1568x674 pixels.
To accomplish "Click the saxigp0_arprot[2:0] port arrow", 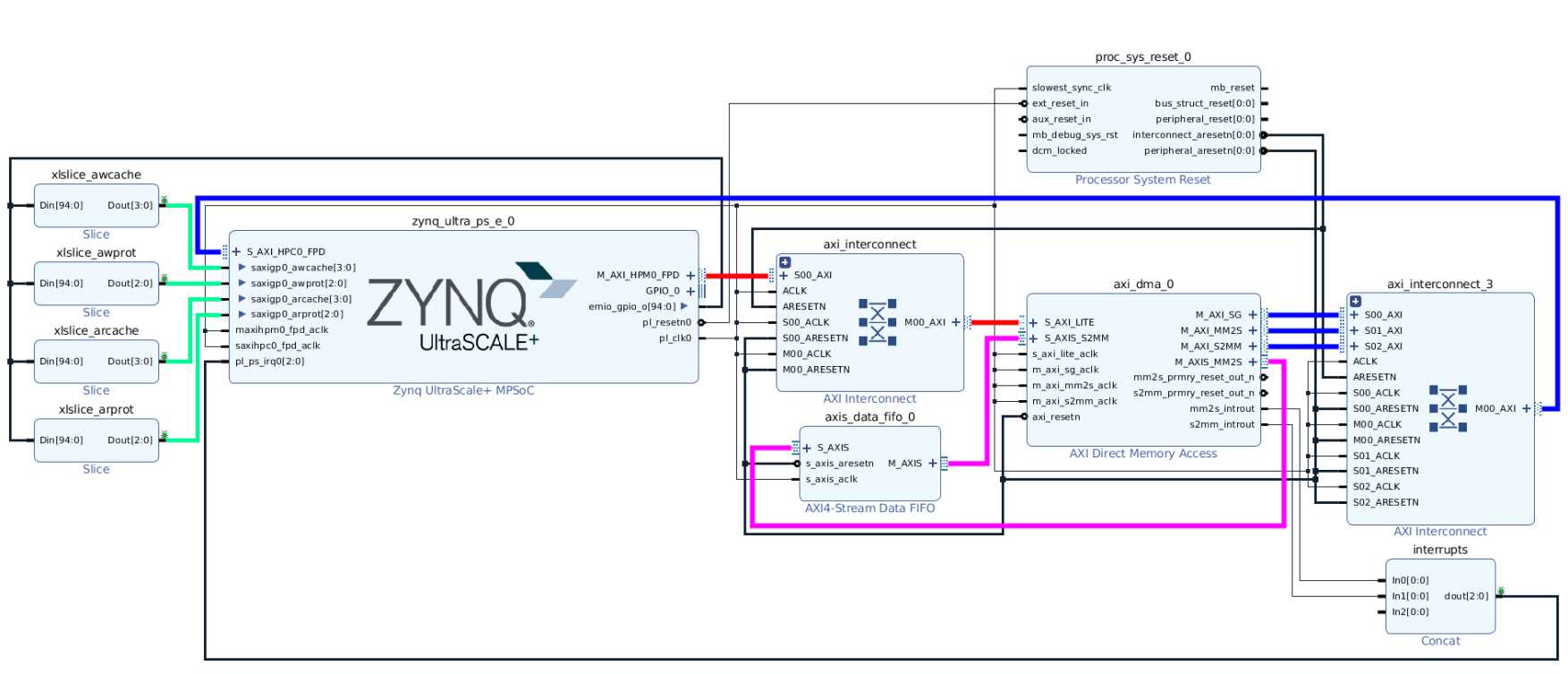I will pyautogui.click(x=242, y=314).
